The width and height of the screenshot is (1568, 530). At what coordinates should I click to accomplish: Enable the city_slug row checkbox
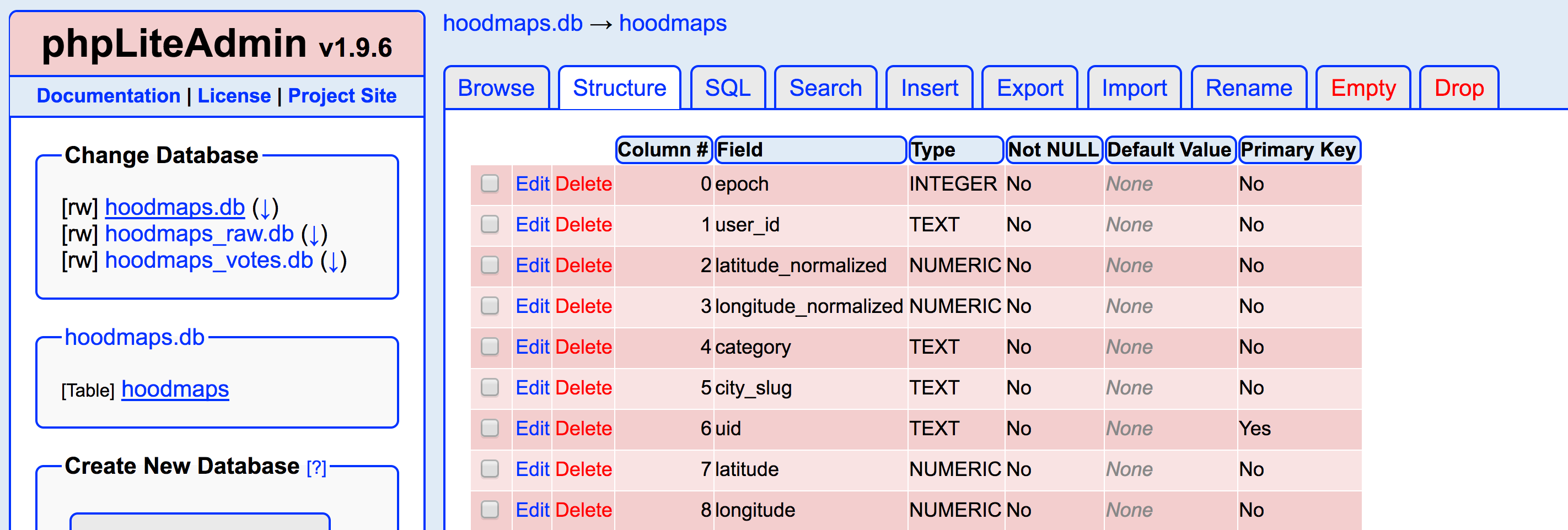[490, 388]
